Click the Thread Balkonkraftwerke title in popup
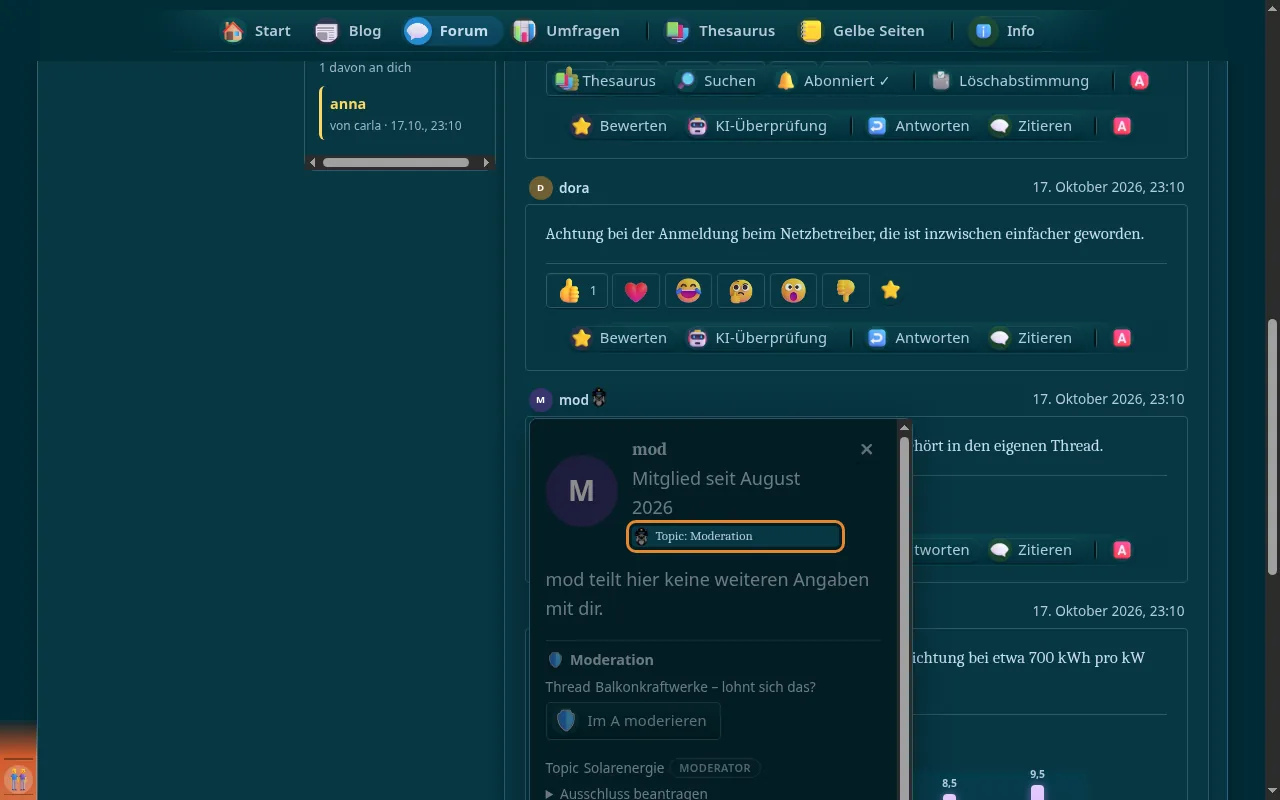 point(680,687)
